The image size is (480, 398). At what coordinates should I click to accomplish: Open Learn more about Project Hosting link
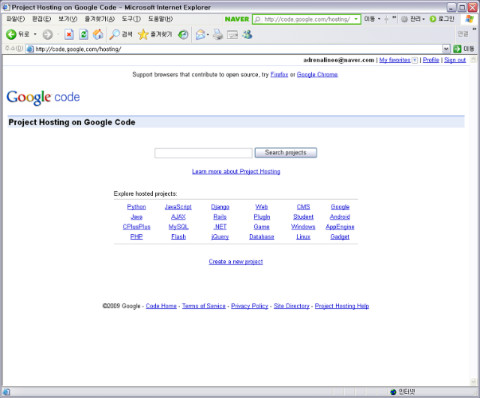coord(236,171)
